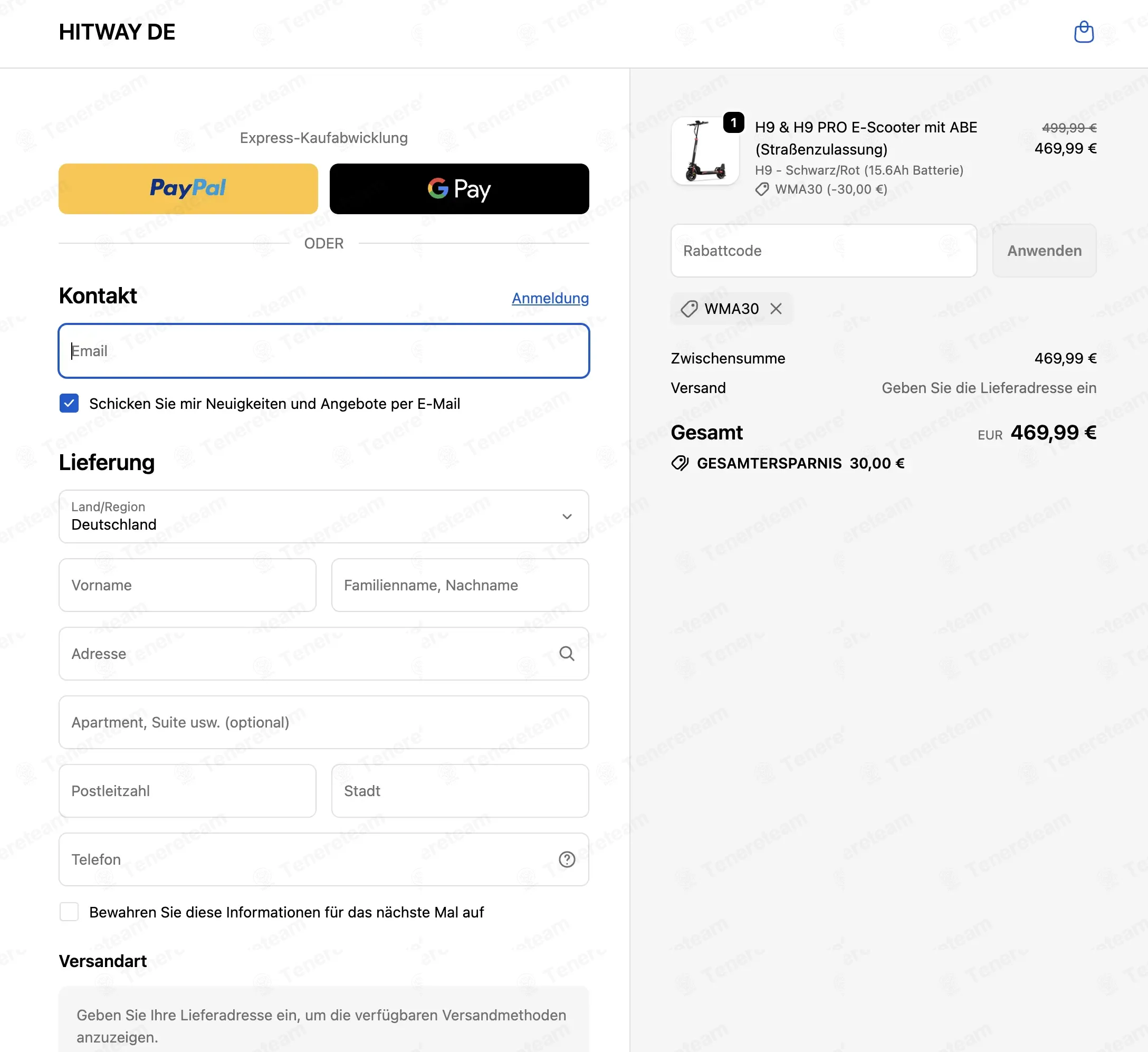1148x1052 pixels.
Task: Pay with the Google Pay button
Action: coord(459,188)
